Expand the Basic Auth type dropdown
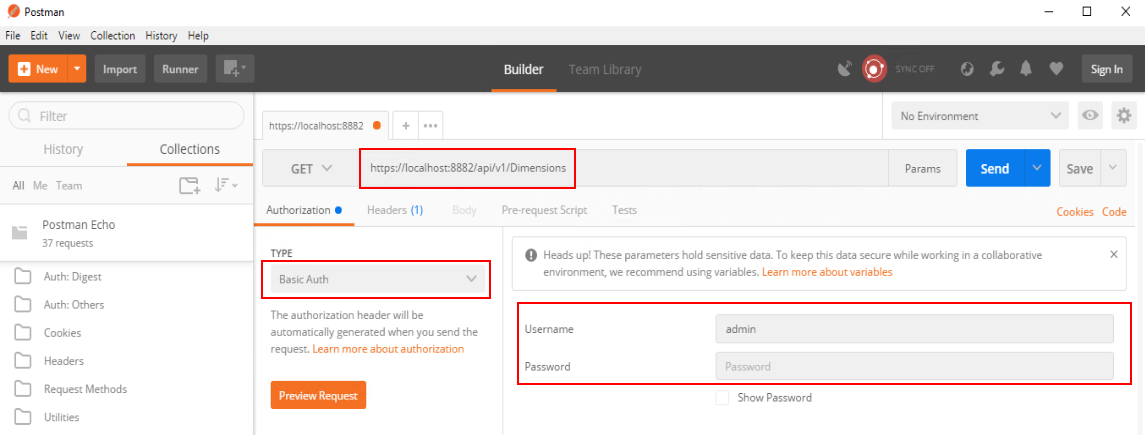Viewport: 1145px width, 435px height. click(x=376, y=279)
